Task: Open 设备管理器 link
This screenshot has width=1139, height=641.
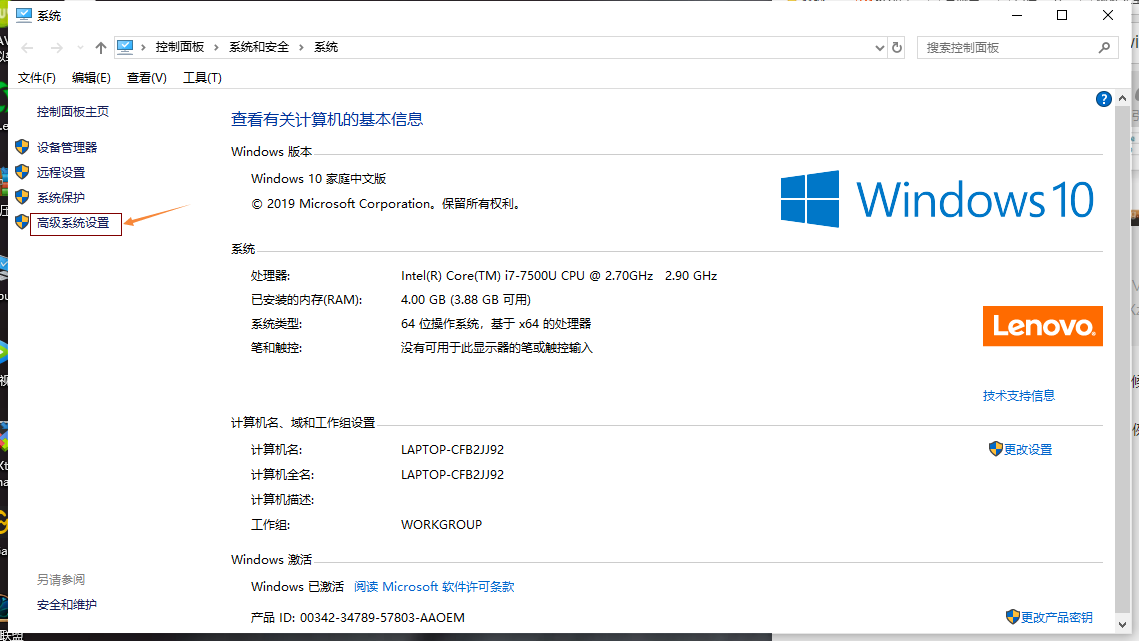Action: (67, 148)
